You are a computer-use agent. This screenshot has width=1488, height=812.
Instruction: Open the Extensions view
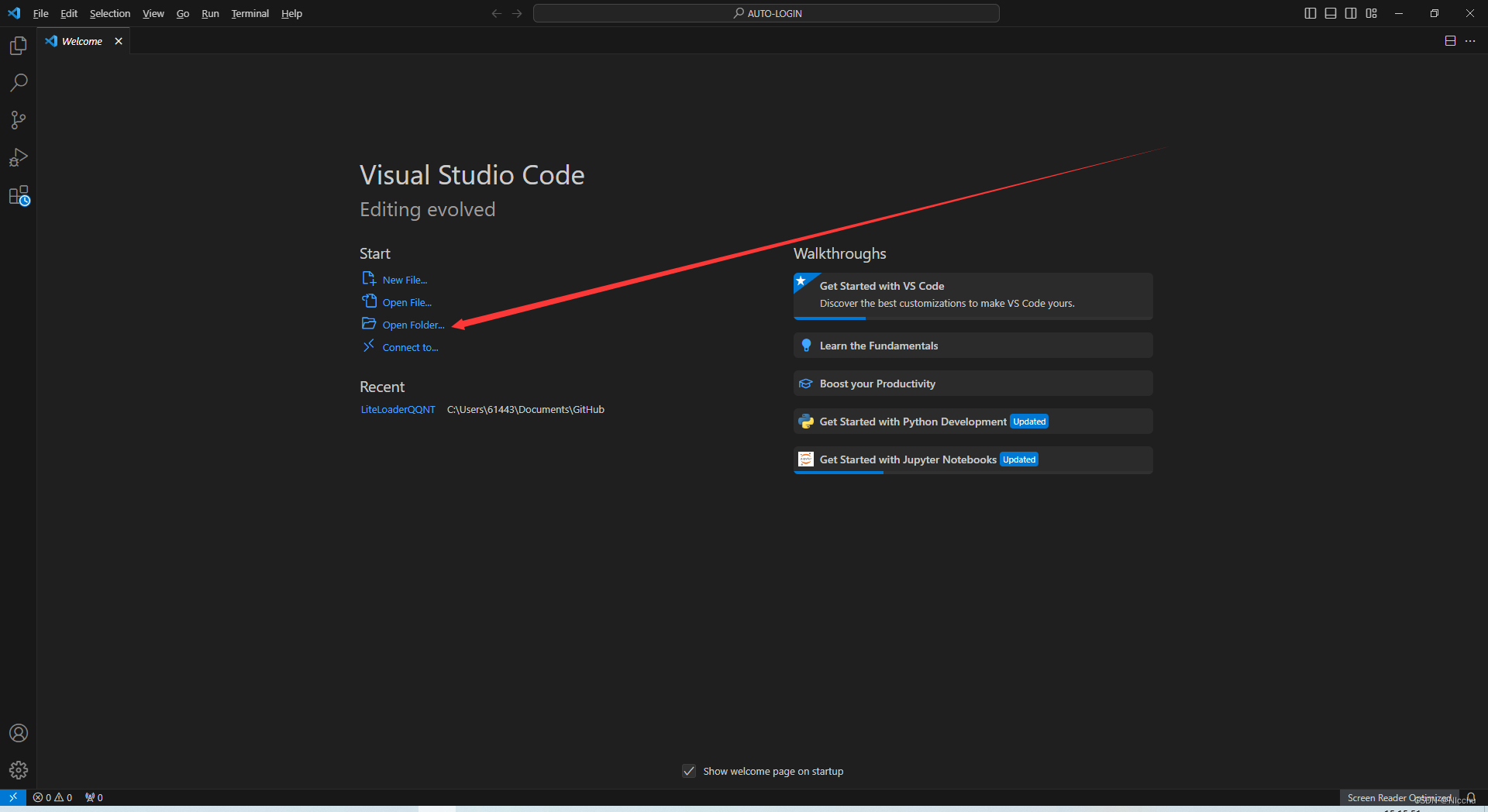[x=19, y=195]
